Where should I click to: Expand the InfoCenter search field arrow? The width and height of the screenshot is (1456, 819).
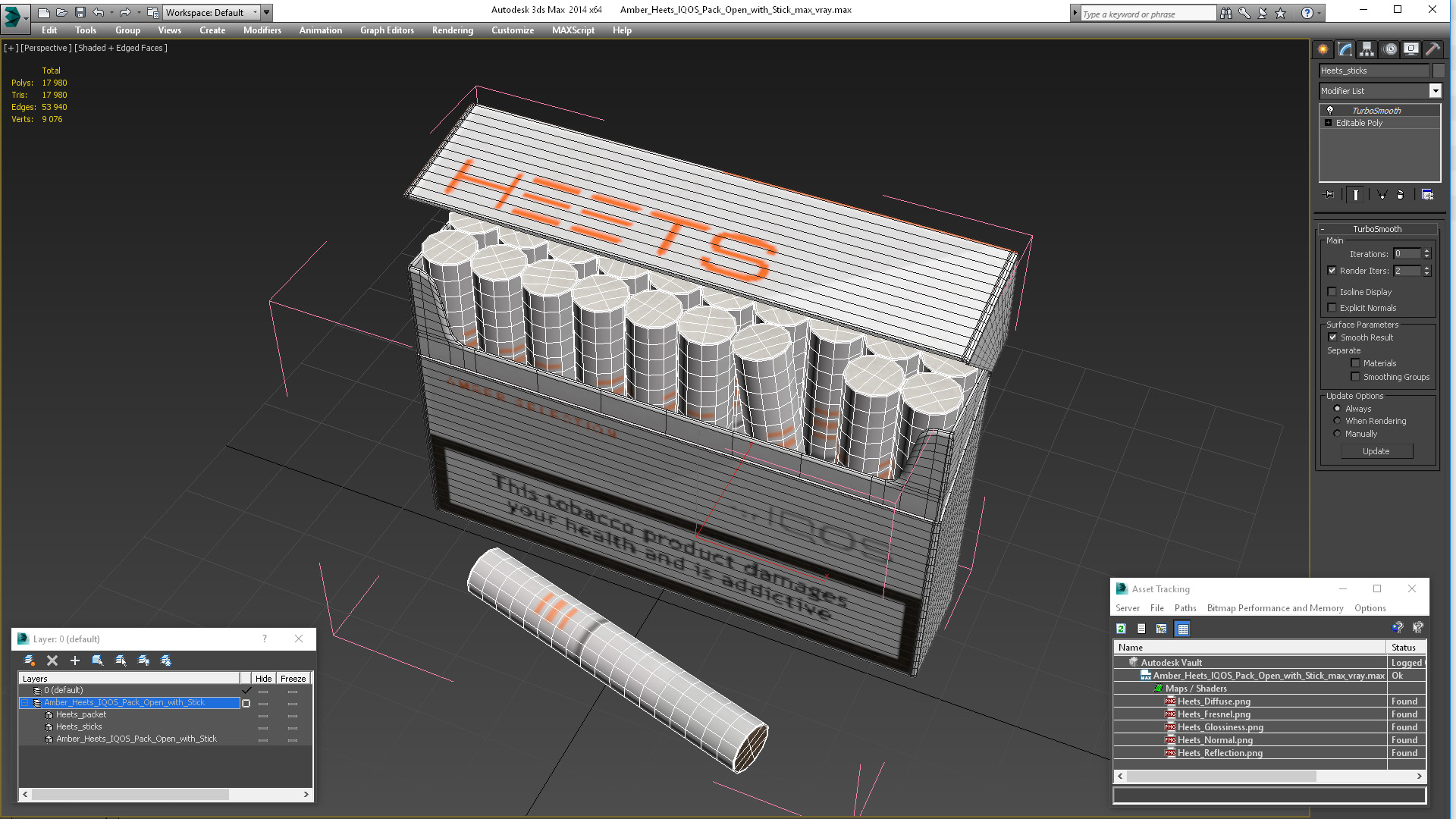[1075, 13]
